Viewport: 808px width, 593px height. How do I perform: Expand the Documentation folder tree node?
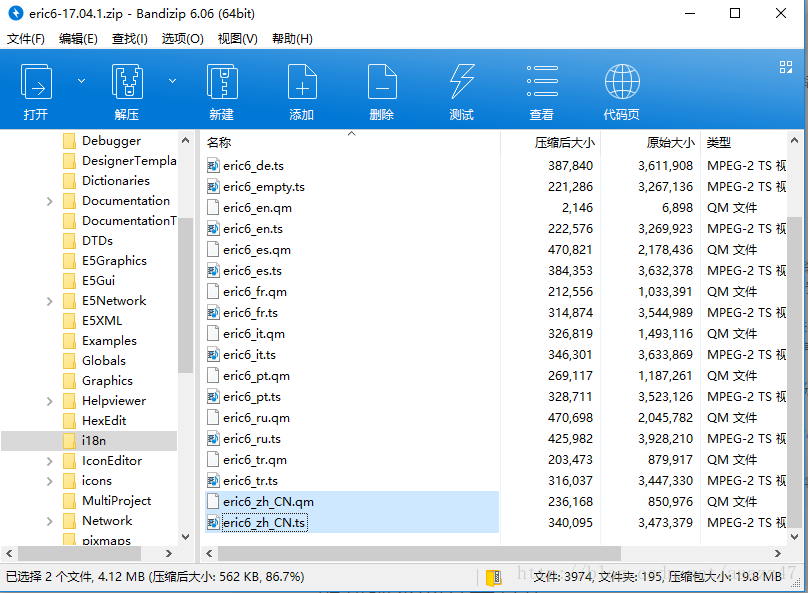click(50, 201)
